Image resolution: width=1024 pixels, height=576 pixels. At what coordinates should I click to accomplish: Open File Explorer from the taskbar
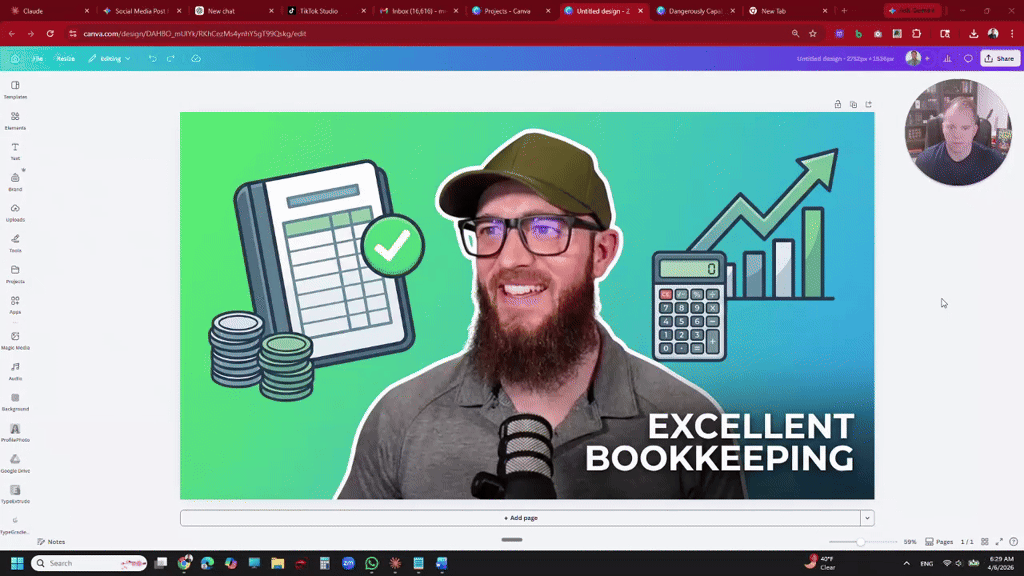pyautogui.click(x=278, y=563)
